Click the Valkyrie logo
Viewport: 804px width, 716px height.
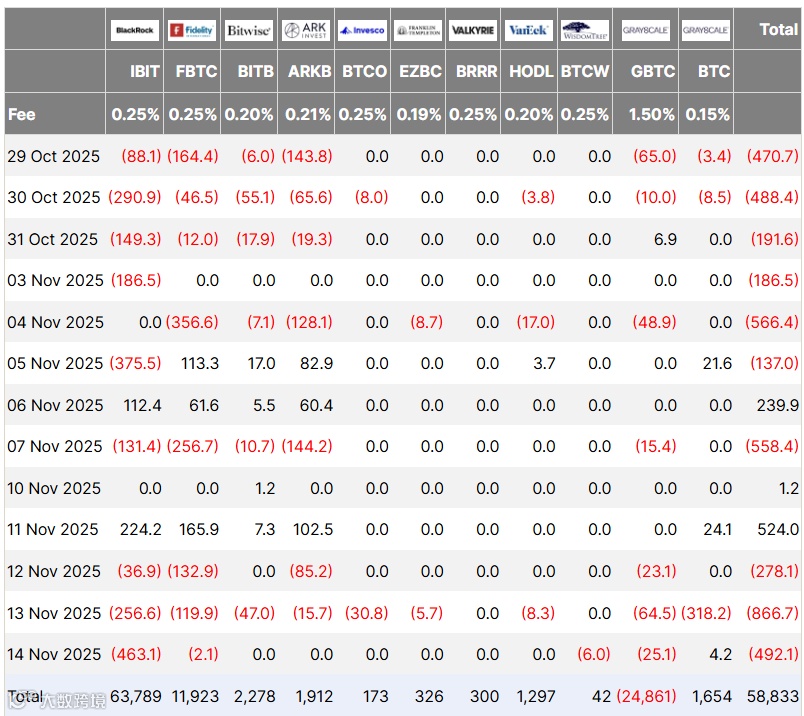pos(473,30)
